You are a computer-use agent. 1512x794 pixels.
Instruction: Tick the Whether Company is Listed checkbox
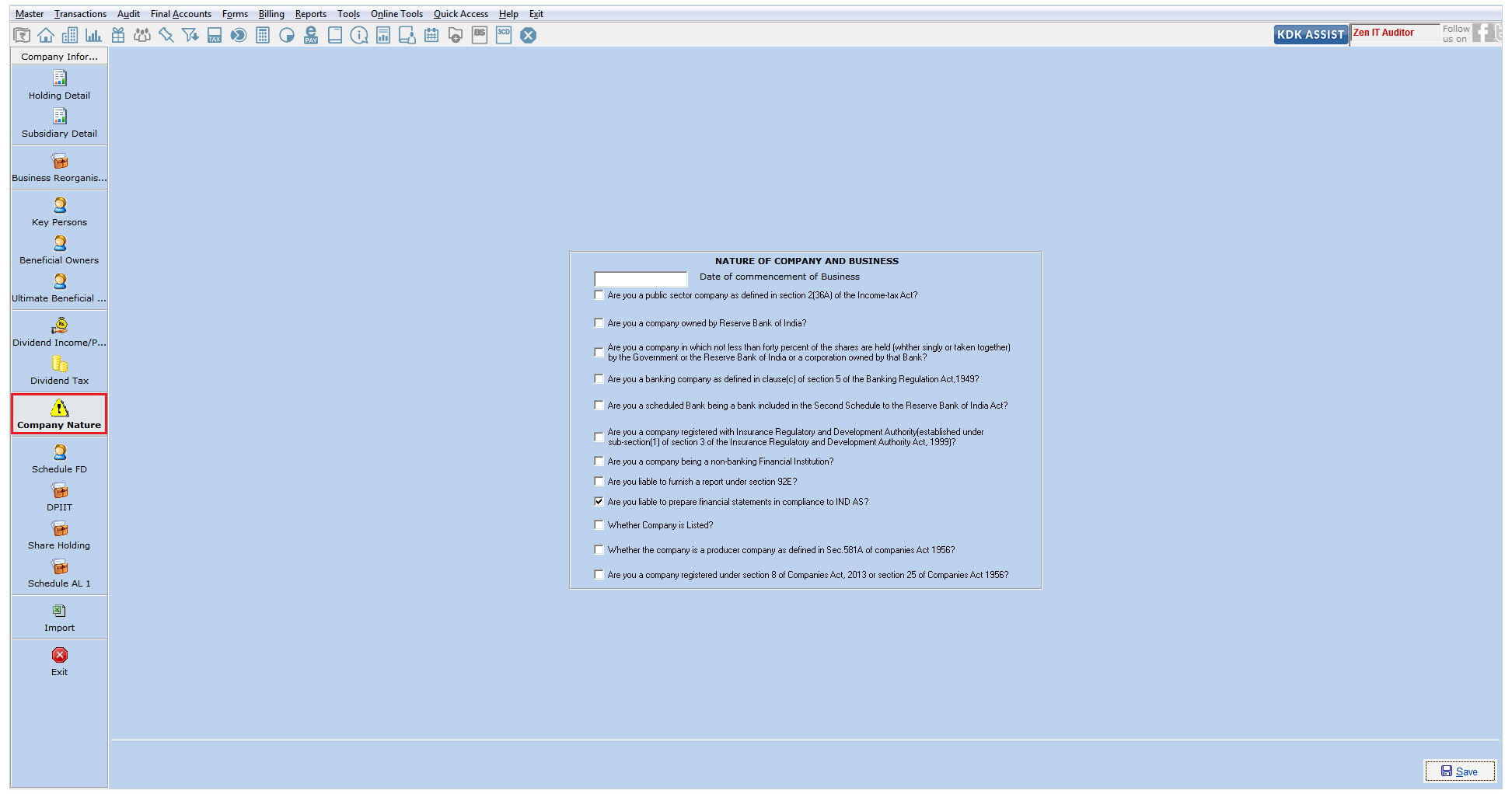pos(599,525)
